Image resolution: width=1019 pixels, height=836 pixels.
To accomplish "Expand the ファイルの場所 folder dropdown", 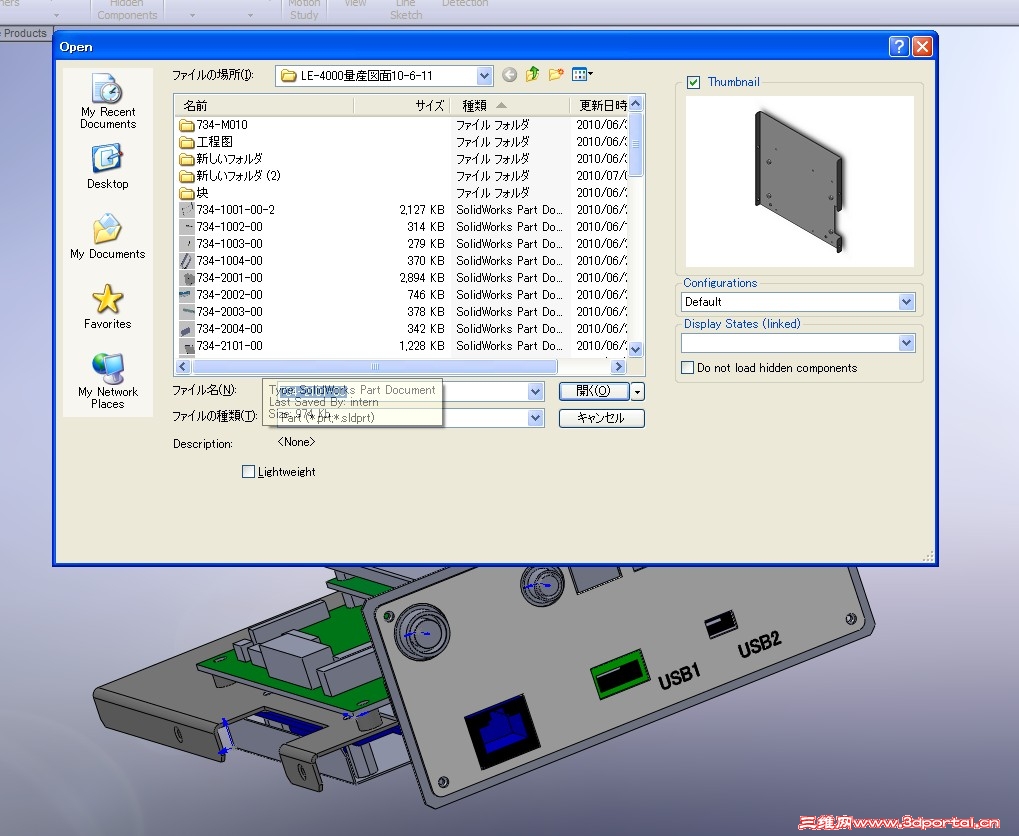I will point(484,75).
